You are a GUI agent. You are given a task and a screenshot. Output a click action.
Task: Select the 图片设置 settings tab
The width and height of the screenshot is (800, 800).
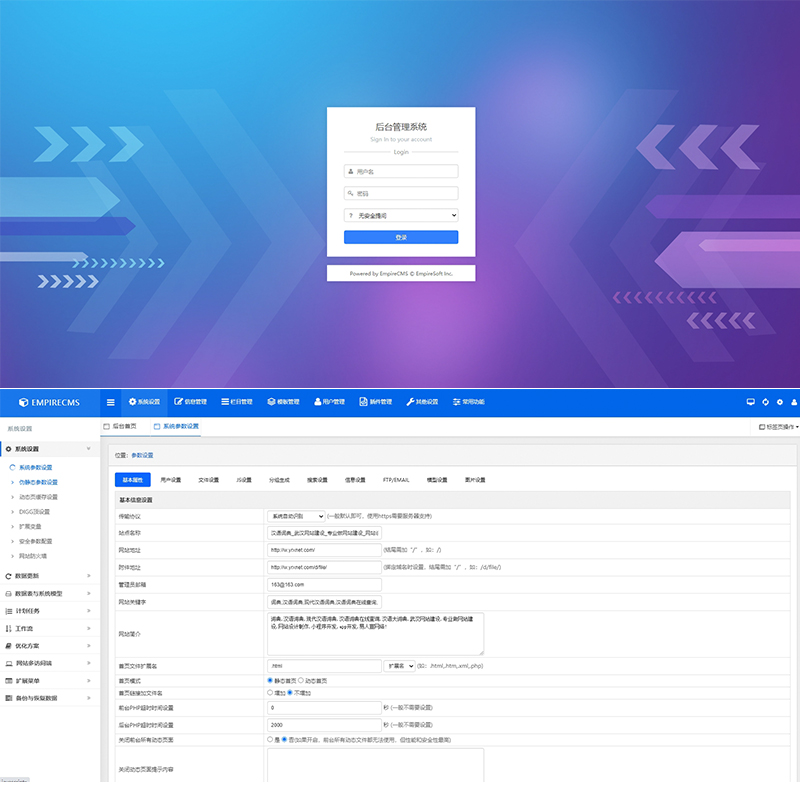[x=476, y=480]
